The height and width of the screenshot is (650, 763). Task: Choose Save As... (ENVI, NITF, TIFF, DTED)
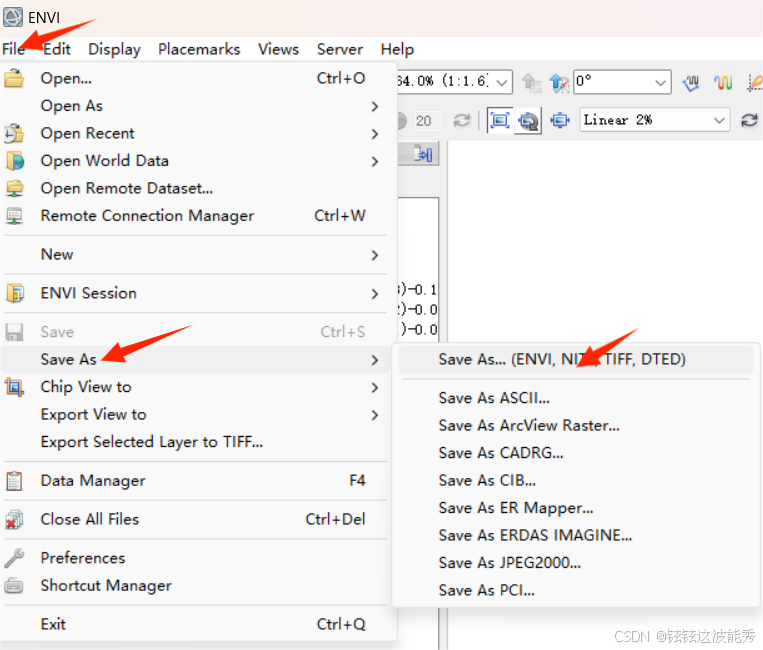coord(575,359)
